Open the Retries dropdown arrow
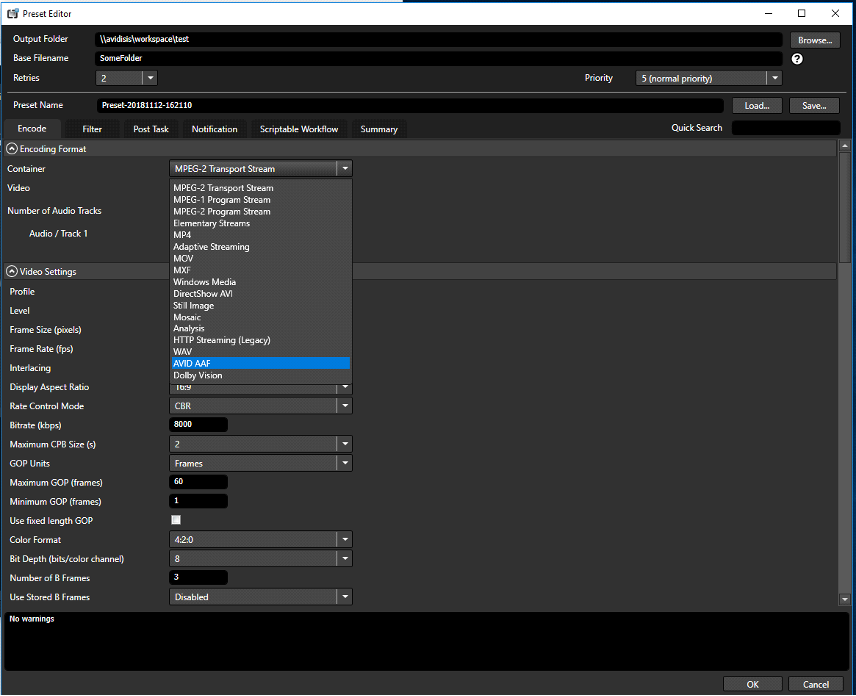856x696 pixels. 150,78
